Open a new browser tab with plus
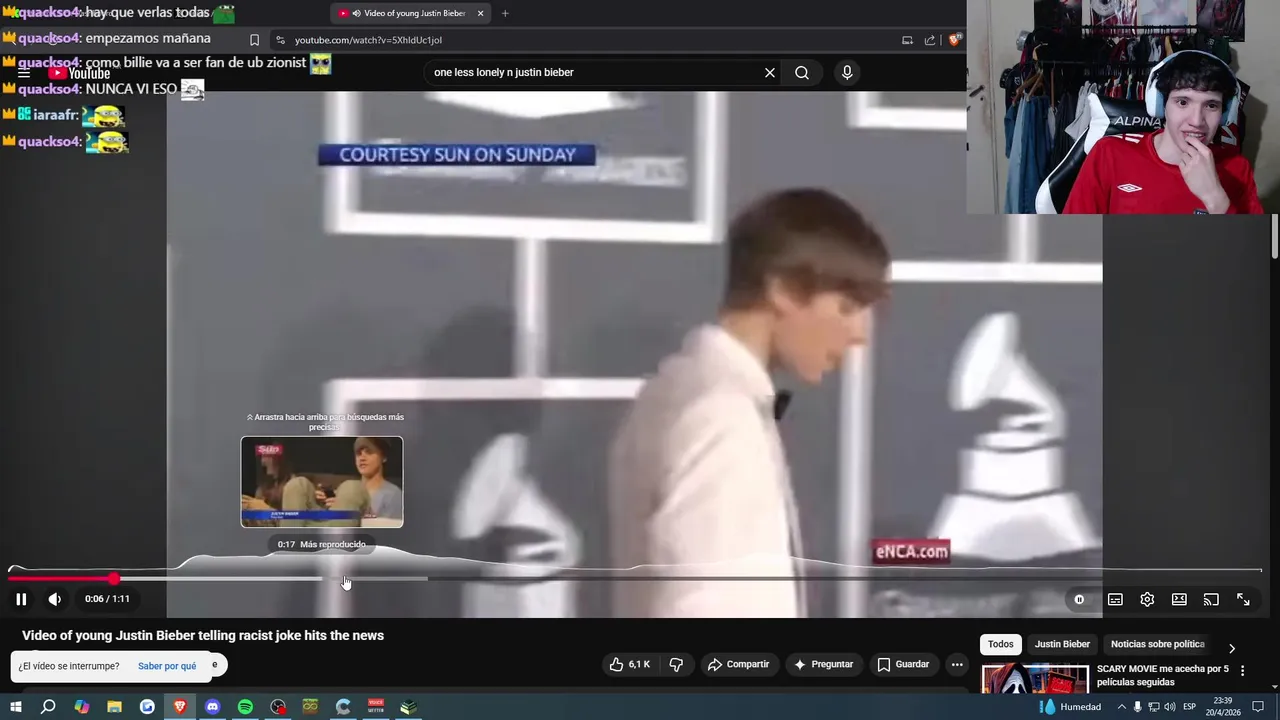 tap(505, 14)
